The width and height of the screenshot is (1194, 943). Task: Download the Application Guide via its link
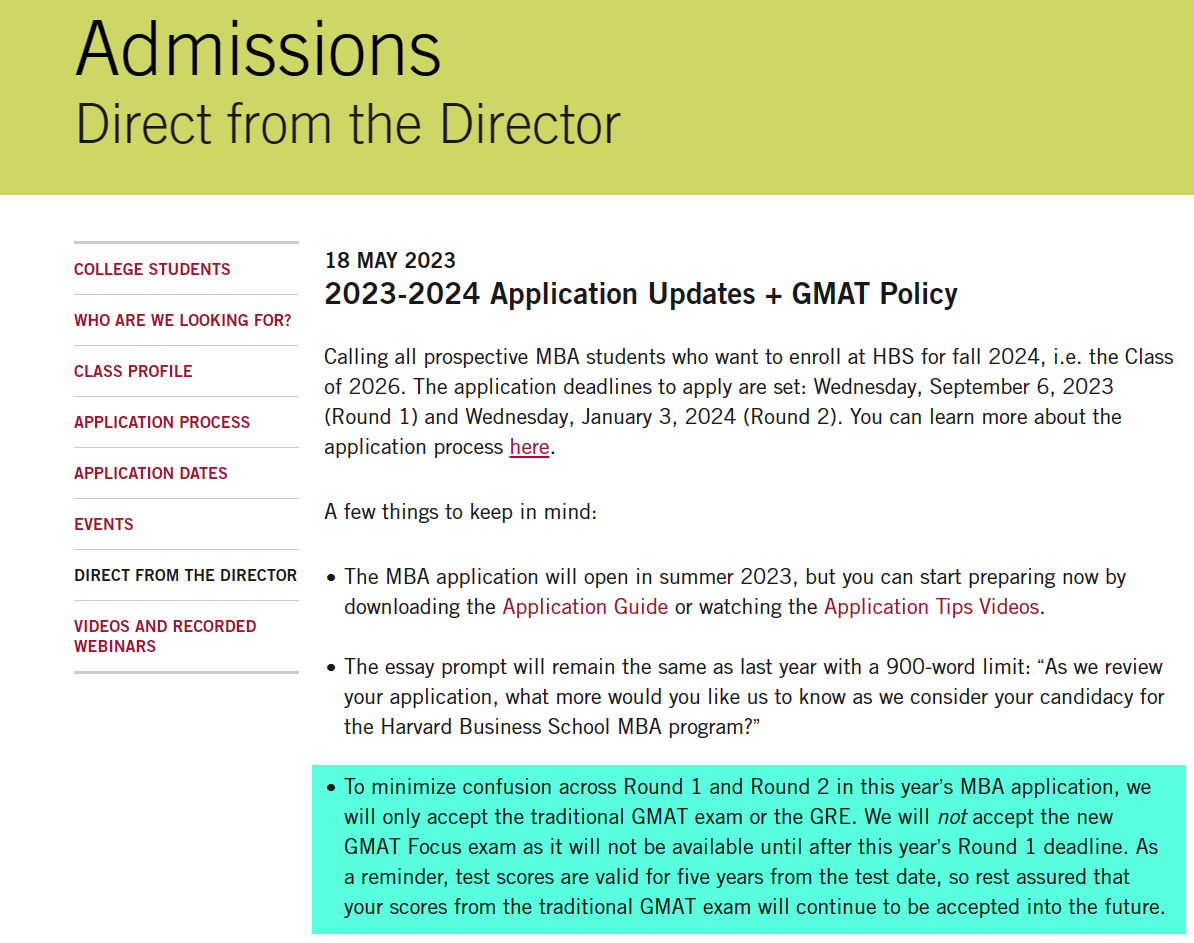pos(585,607)
